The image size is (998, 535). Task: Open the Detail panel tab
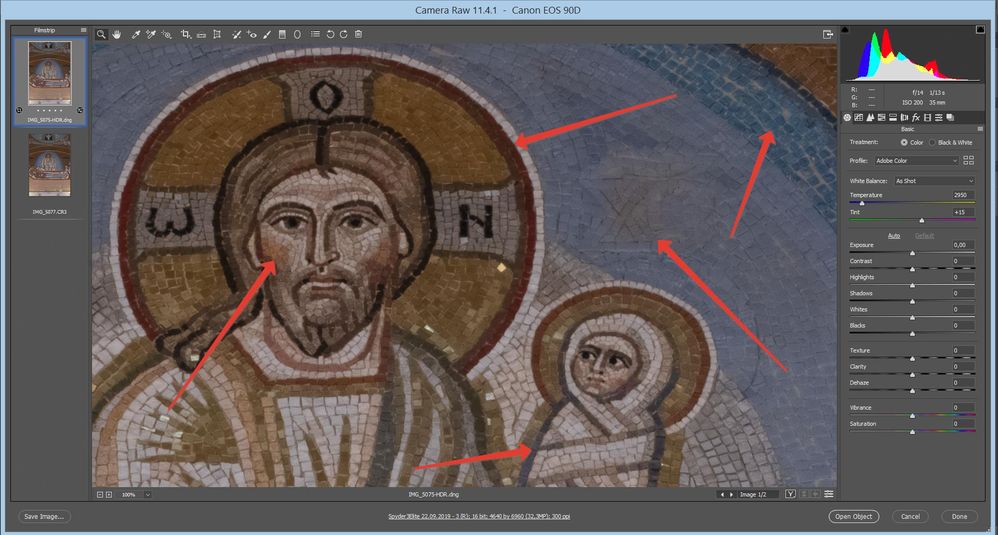click(x=870, y=118)
